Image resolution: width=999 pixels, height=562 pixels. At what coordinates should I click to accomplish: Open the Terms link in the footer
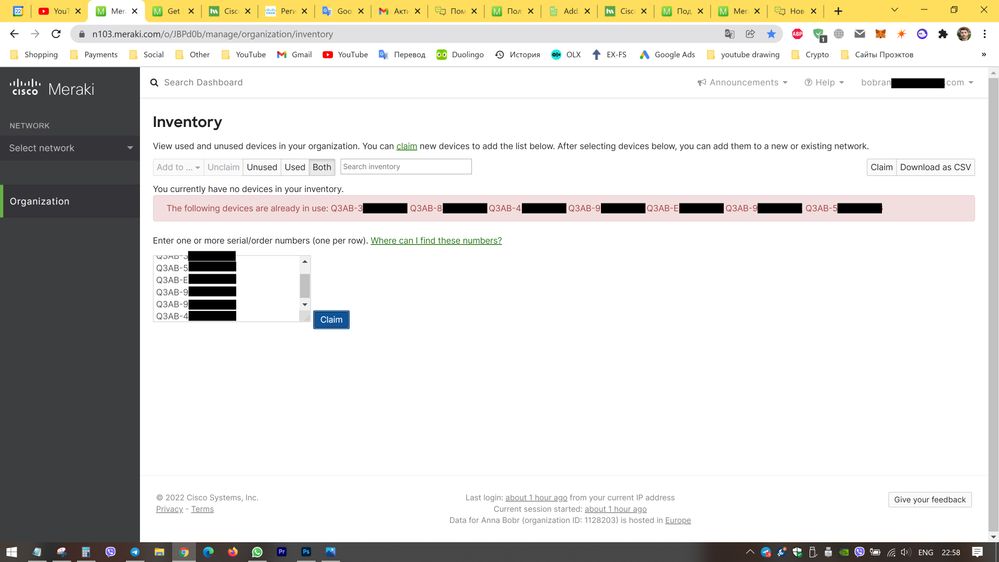coord(203,509)
